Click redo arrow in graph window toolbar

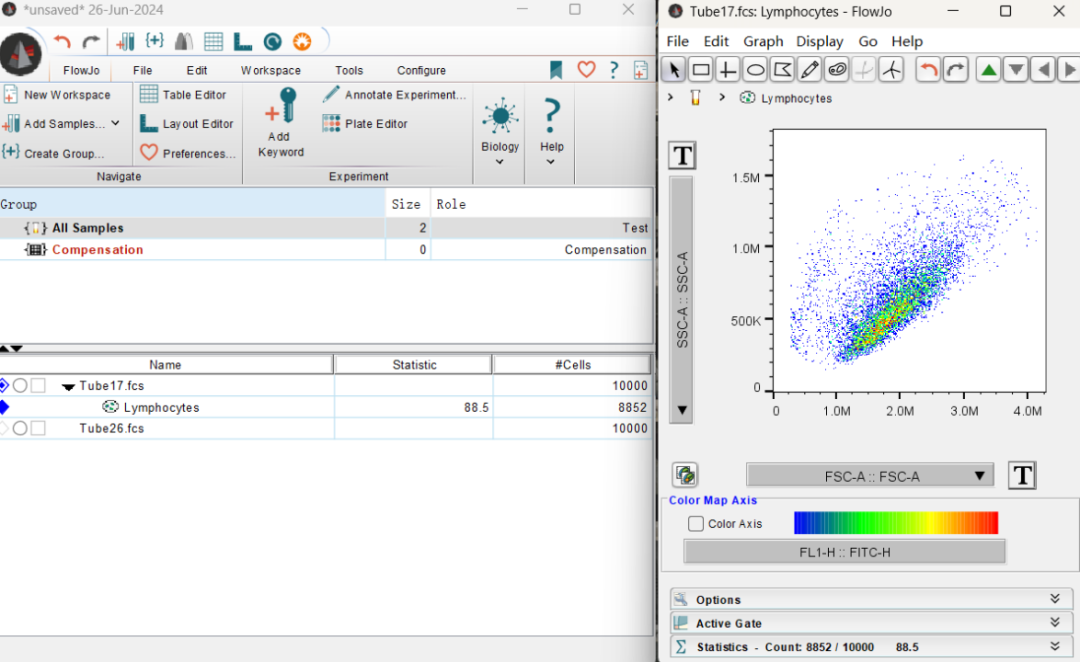956,70
